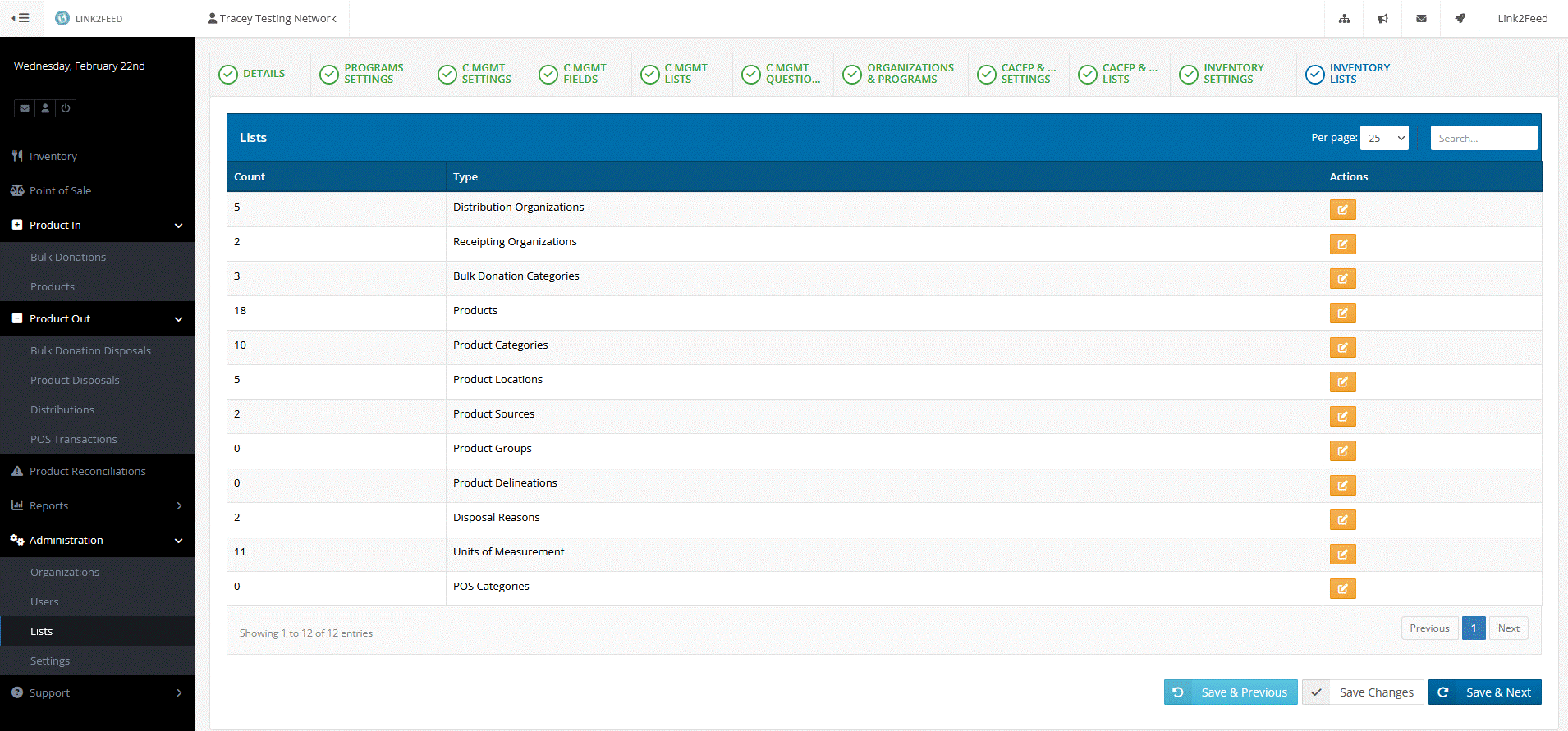The height and width of the screenshot is (731, 1568).
Task: Click the megaphone announcements icon in header
Action: 1382,19
